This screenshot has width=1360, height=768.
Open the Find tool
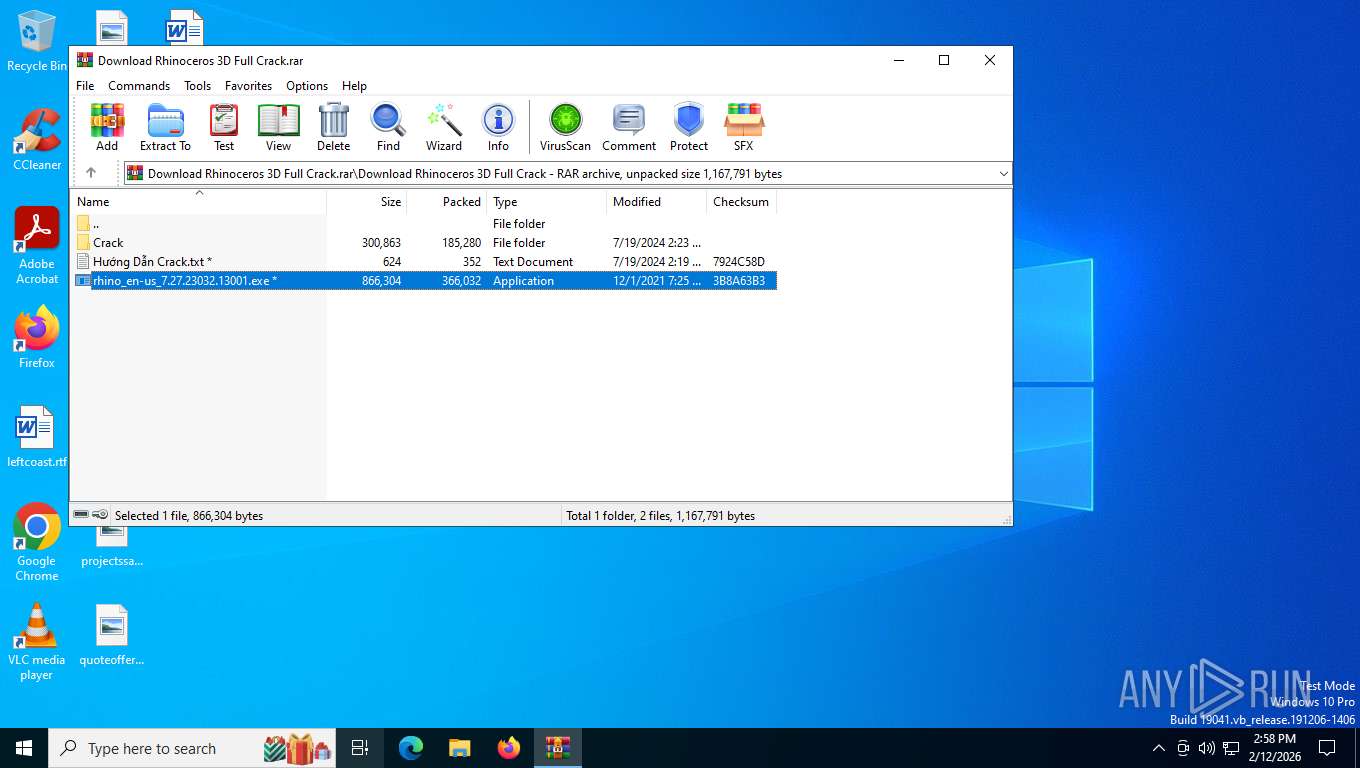(388, 127)
